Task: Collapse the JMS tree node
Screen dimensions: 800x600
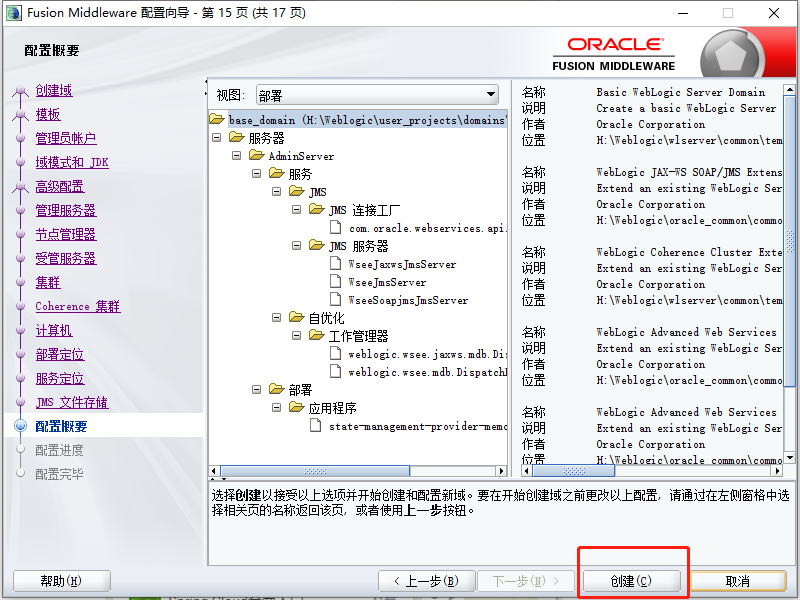Action: tap(277, 191)
